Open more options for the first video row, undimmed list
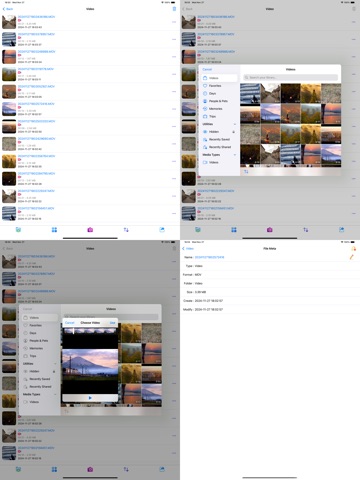The image size is (360, 480). coord(174,22)
